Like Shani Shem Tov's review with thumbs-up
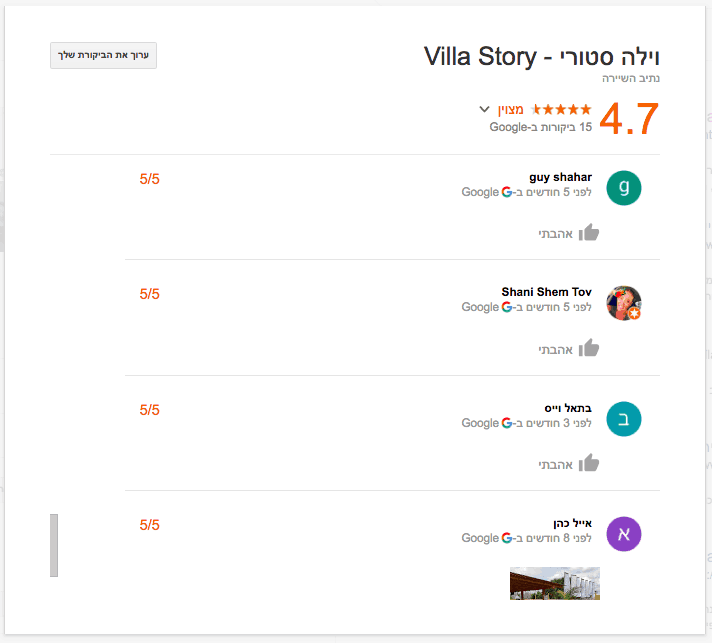This screenshot has width=712, height=643. [x=589, y=348]
